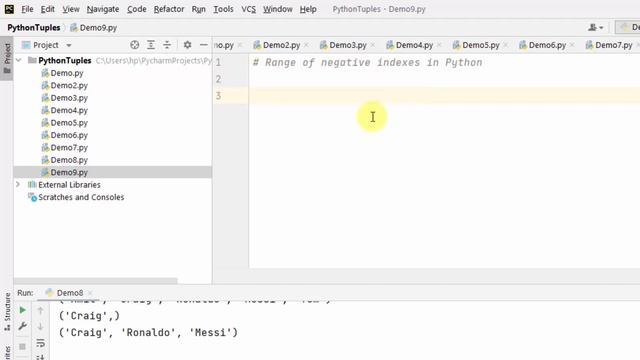Select Demo8.py in the project tree
The height and width of the screenshot is (360, 640).
[x=64, y=160]
